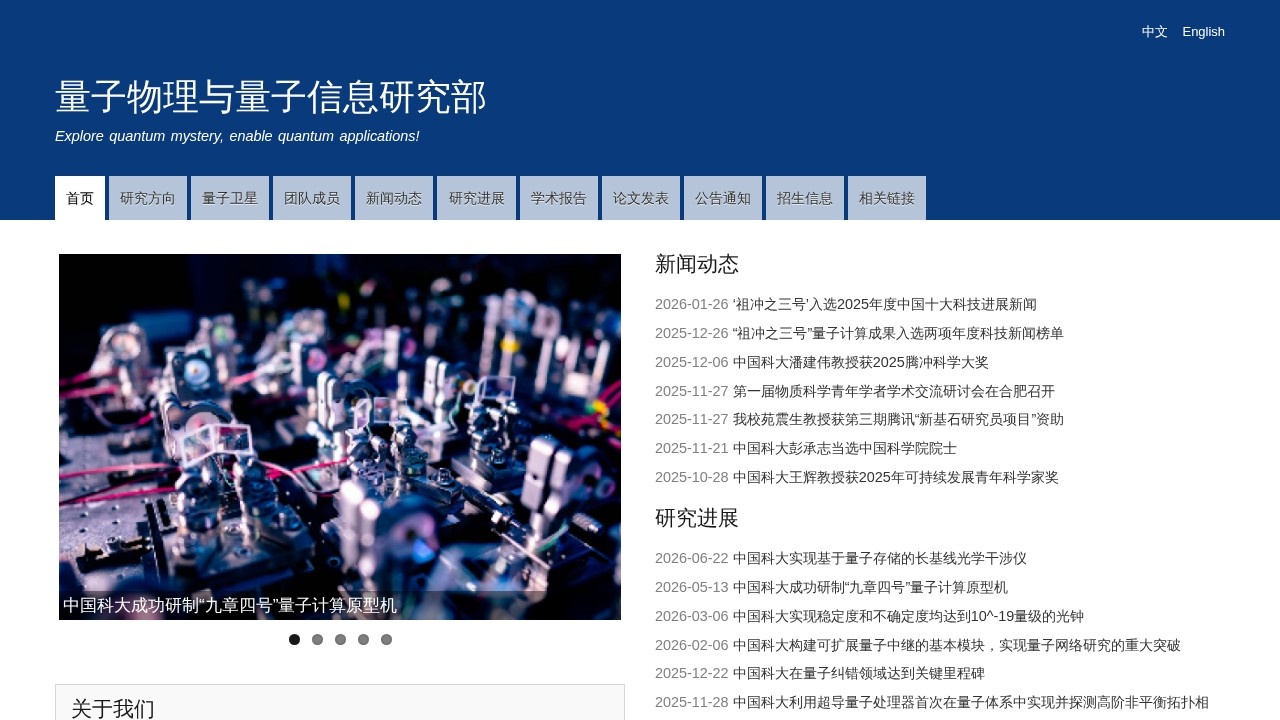Open the 新闻动态 section heading
This screenshot has height=720, width=1280.
[697, 264]
